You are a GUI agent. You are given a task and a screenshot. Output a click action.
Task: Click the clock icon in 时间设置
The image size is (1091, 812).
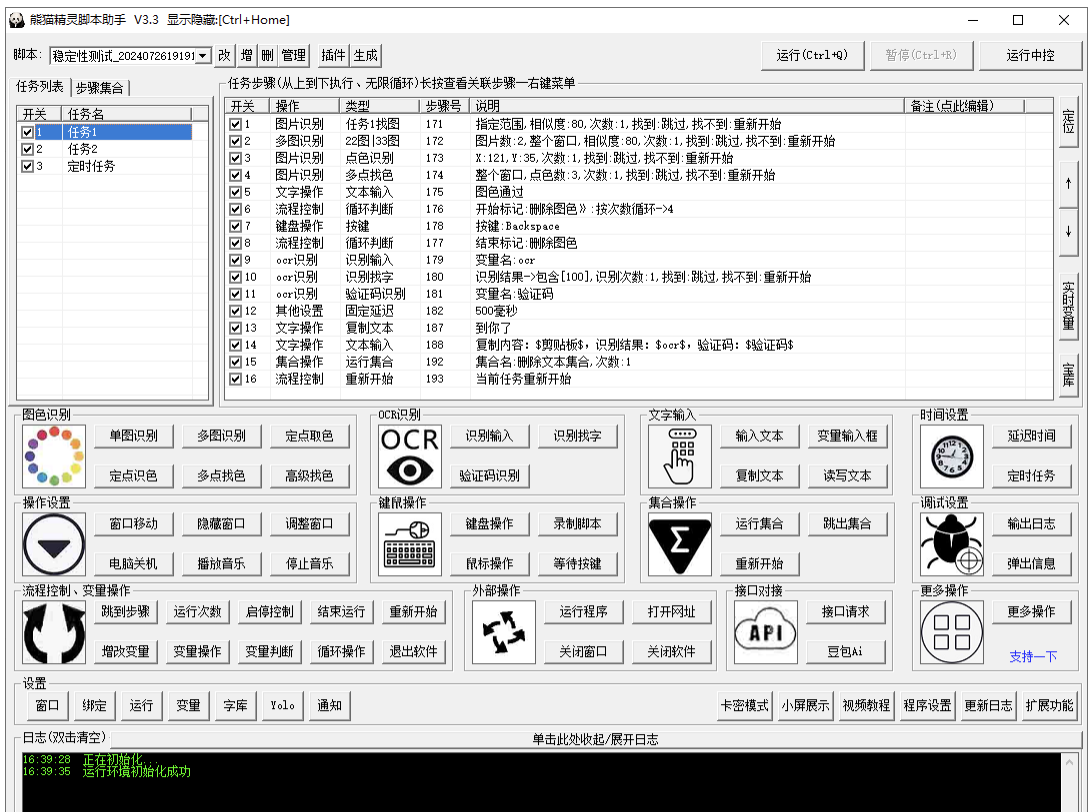pyautogui.click(x=951, y=455)
